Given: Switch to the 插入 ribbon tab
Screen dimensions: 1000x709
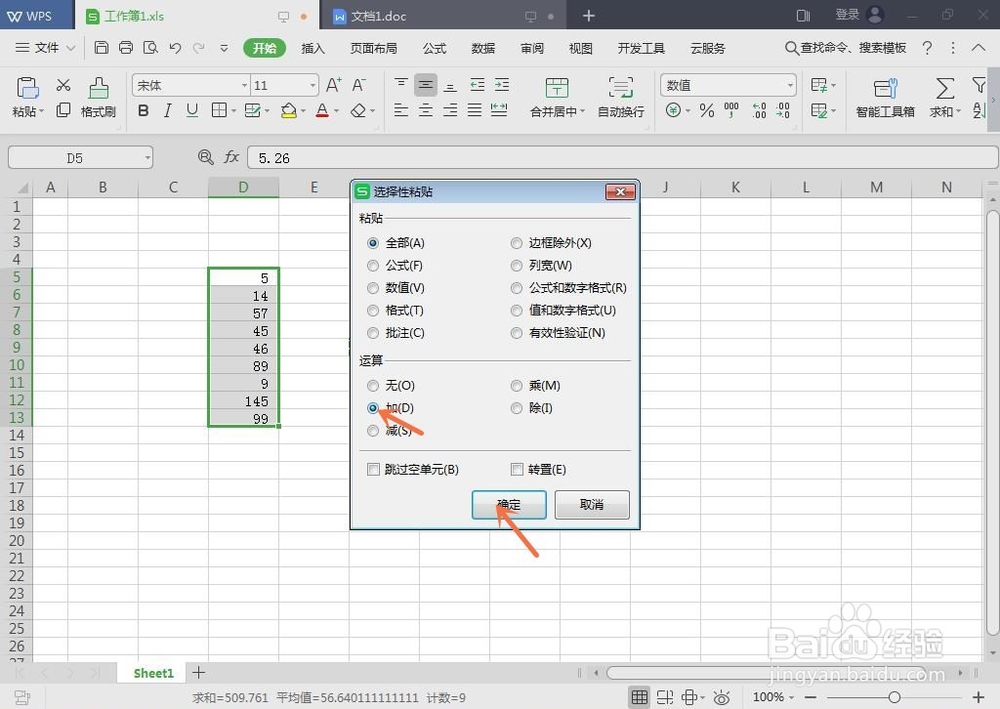Looking at the screenshot, I should pyautogui.click(x=310, y=47).
